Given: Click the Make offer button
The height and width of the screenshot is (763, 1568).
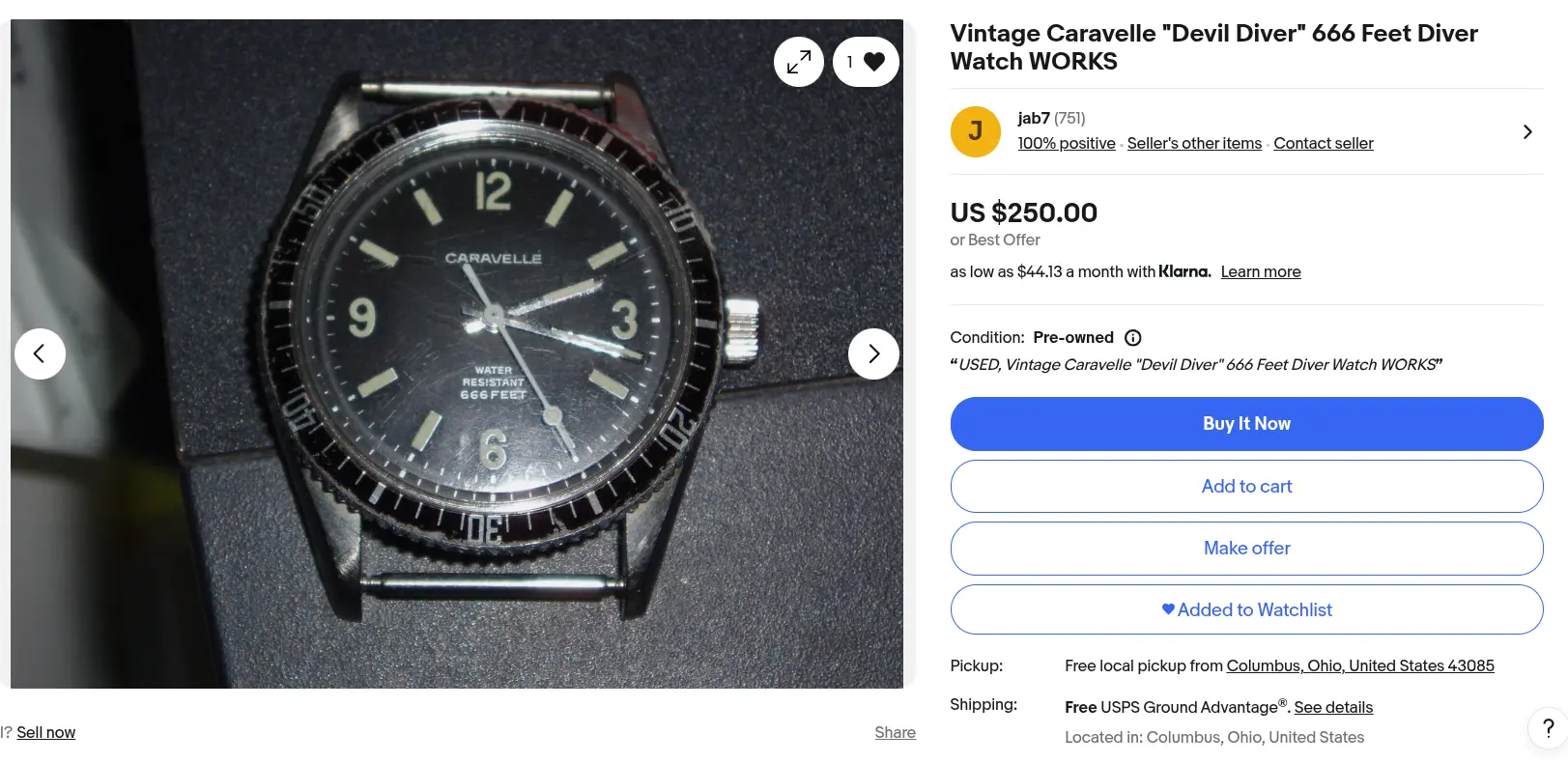Looking at the screenshot, I should pyautogui.click(x=1246, y=548).
